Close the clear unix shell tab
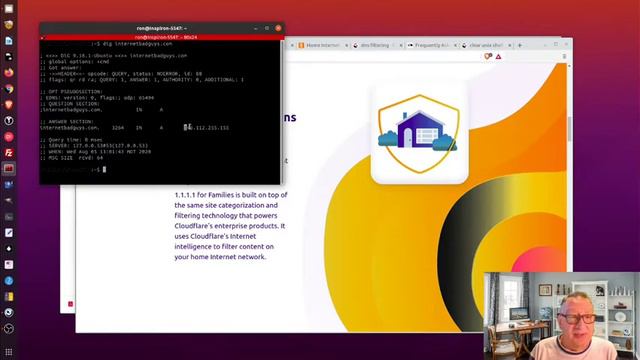The width and height of the screenshot is (640, 360). (510, 45)
